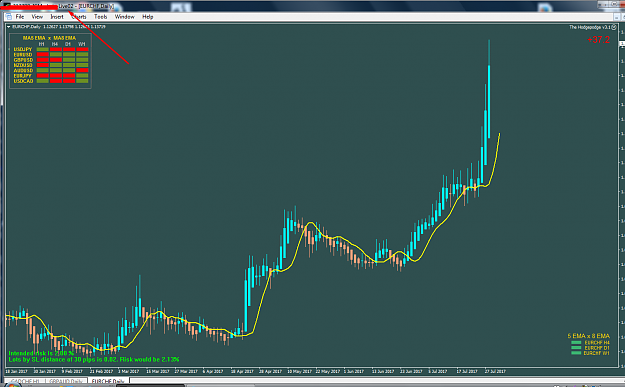This screenshot has height=387, width=625.
Task: Open the Charts menu
Action: [79, 17]
